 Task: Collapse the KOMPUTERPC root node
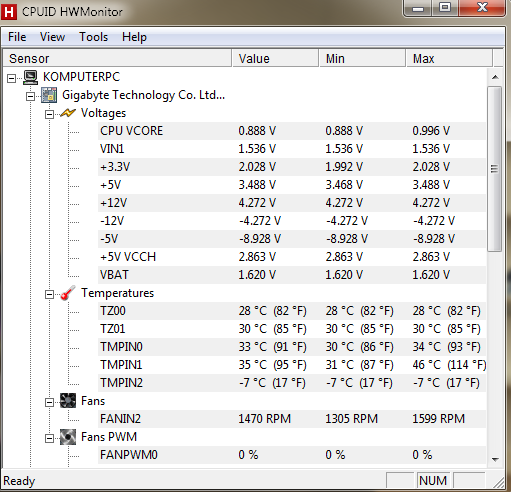[12, 79]
